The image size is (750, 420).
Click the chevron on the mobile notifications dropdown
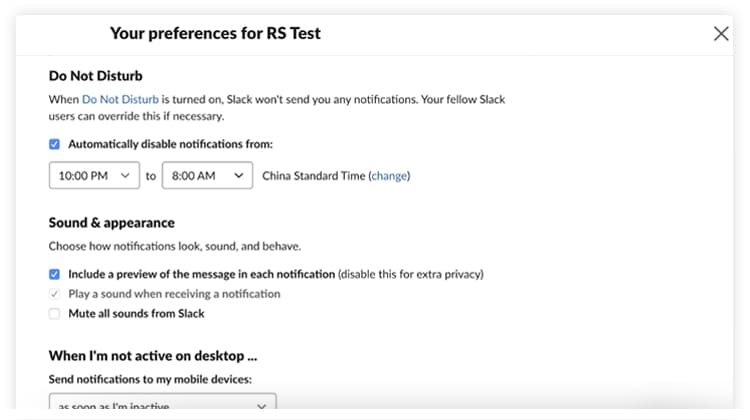coord(261,406)
